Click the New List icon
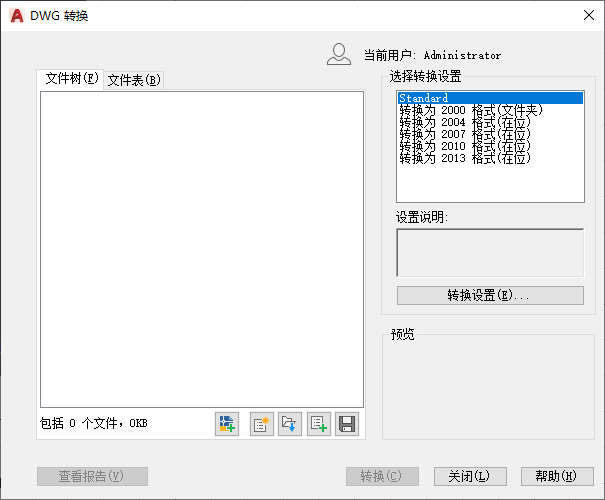605x500 pixels. [262, 424]
